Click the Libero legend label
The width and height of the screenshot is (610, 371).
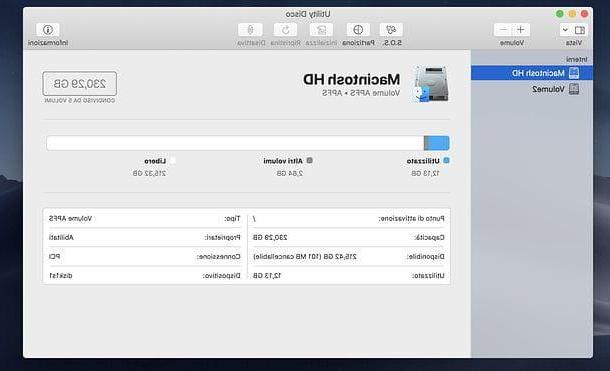tap(155, 161)
